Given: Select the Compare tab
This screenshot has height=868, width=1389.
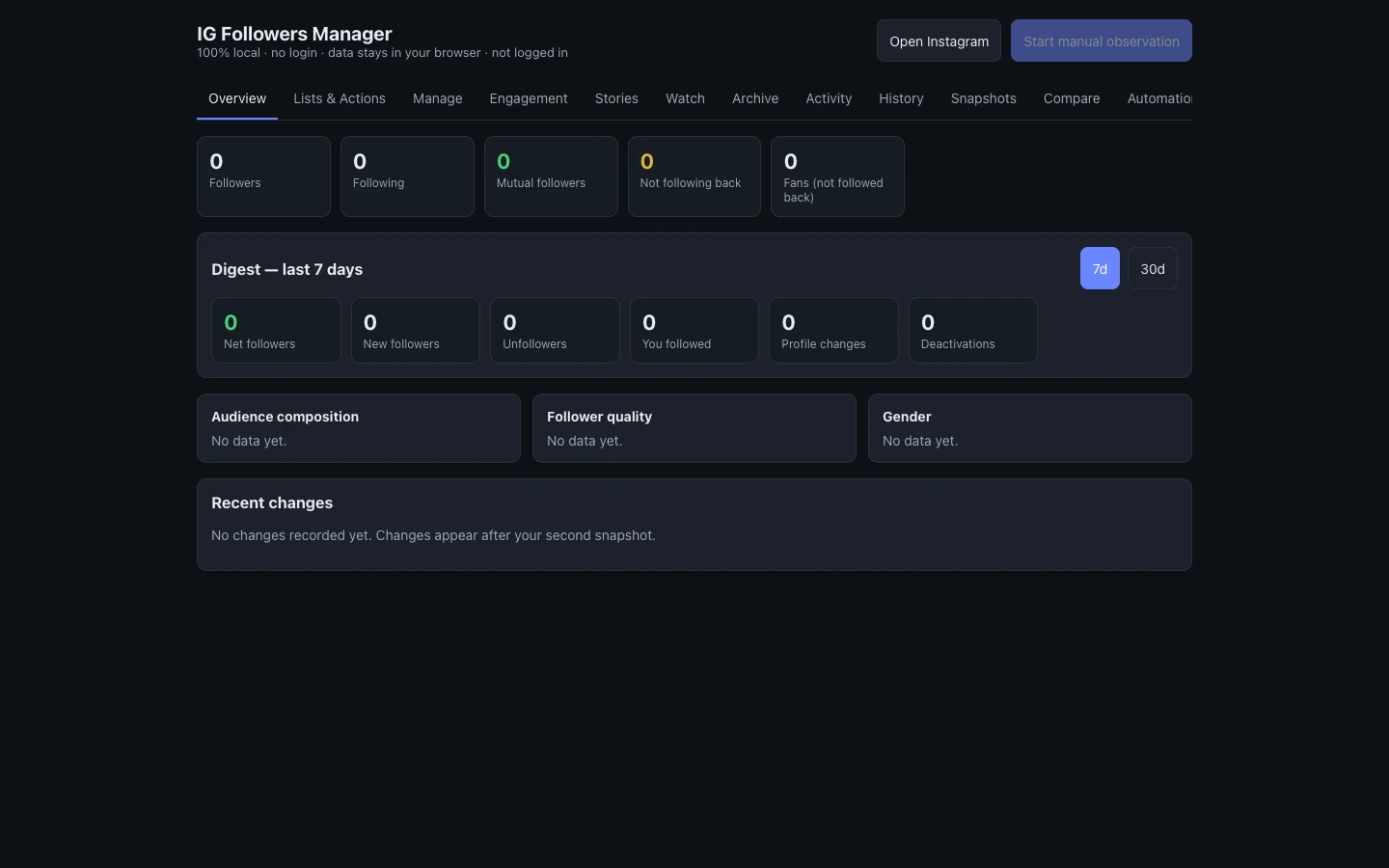Looking at the screenshot, I should pos(1072,98).
